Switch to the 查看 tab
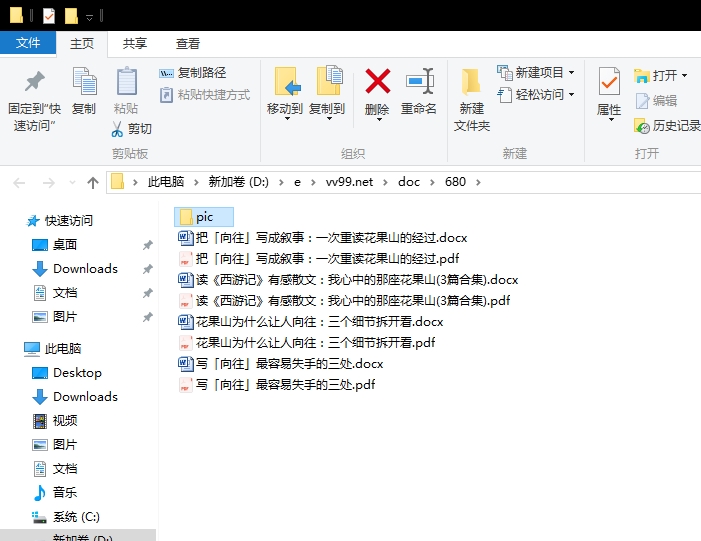 (187, 43)
